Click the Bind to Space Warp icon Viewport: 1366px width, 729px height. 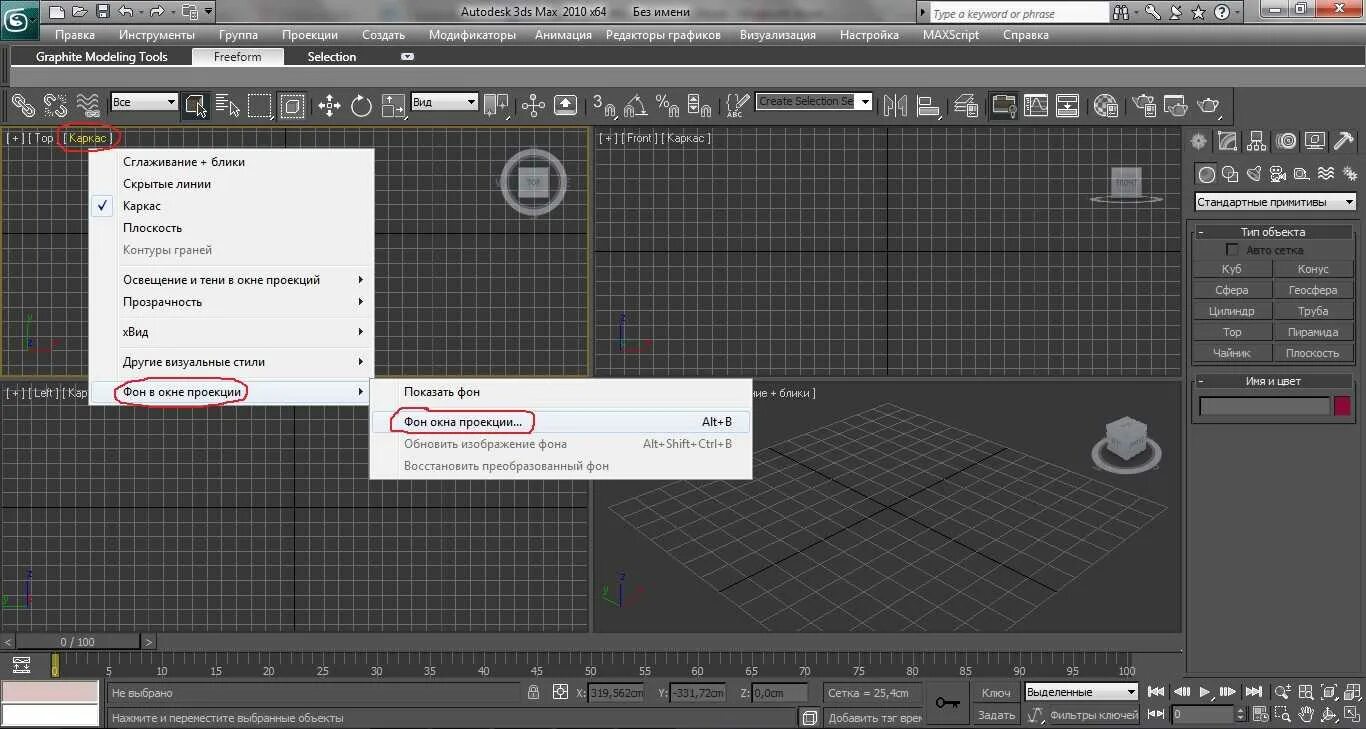tap(88, 104)
